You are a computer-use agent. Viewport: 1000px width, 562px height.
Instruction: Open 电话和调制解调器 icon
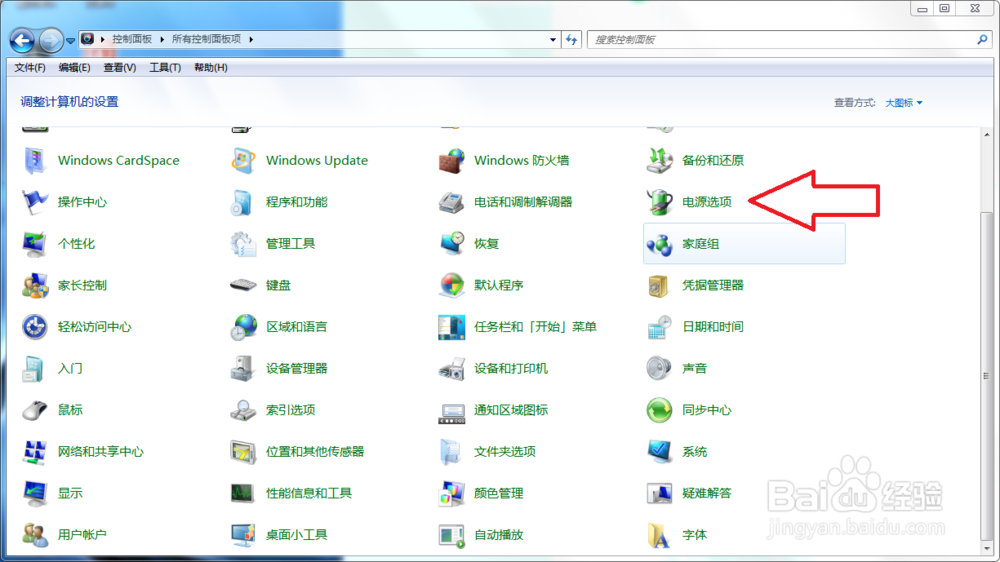click(x=452, y=202)
